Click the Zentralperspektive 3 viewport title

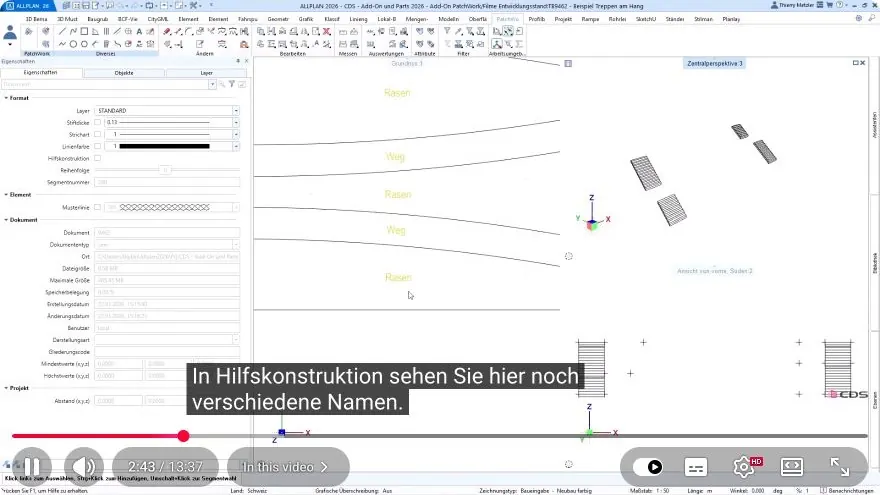[714, 63]
